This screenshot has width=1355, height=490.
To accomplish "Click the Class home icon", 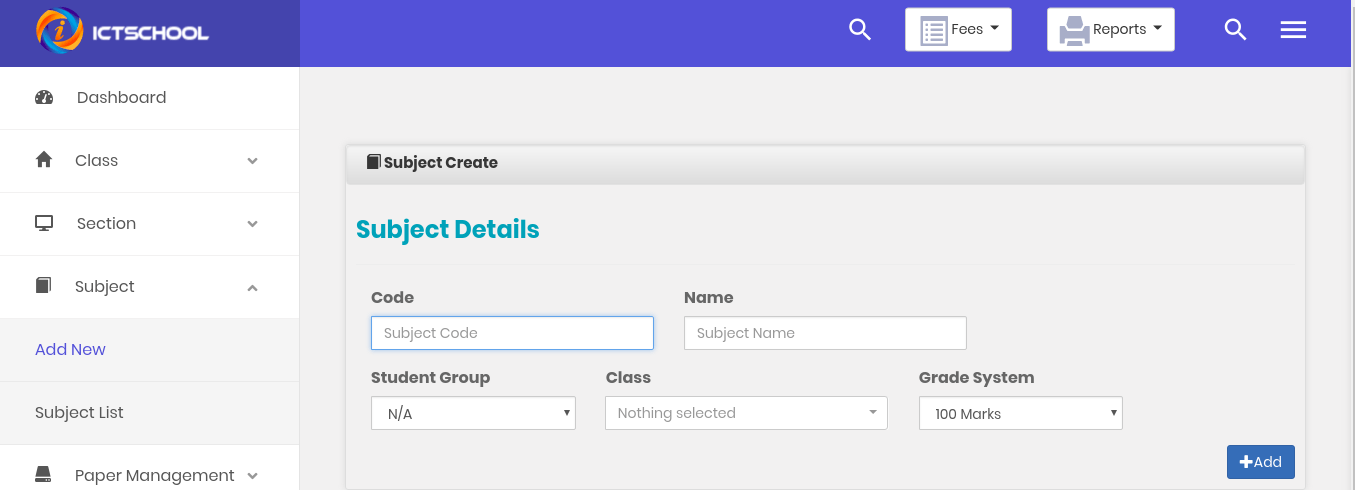I will click(x=44, y=160).
